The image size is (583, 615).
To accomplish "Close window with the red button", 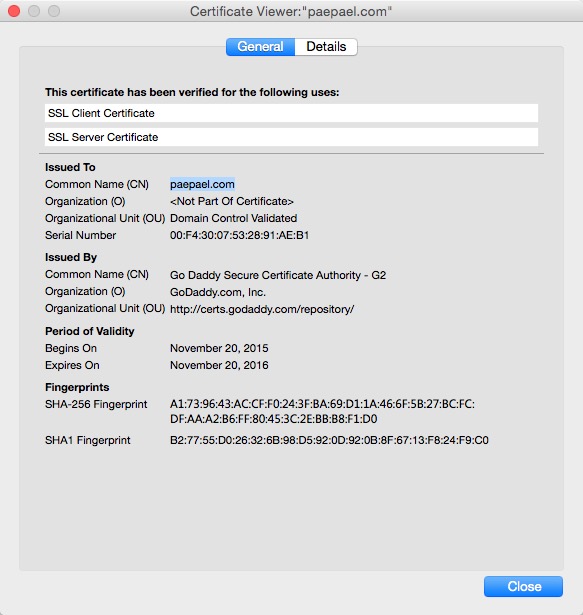I will pyautogui.click(x=14, y=11).
